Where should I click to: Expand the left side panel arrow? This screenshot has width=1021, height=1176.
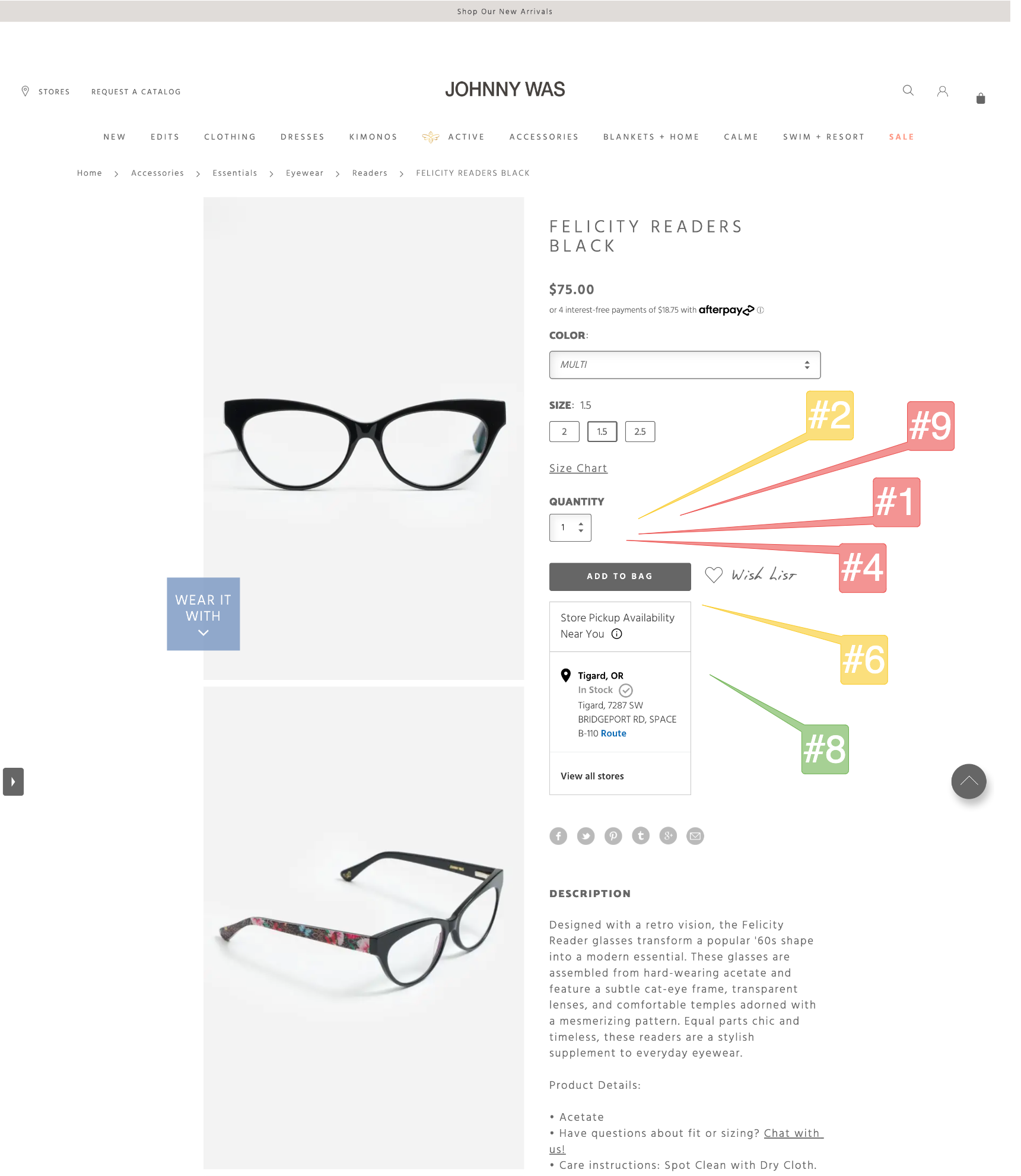tap(13, 781)
